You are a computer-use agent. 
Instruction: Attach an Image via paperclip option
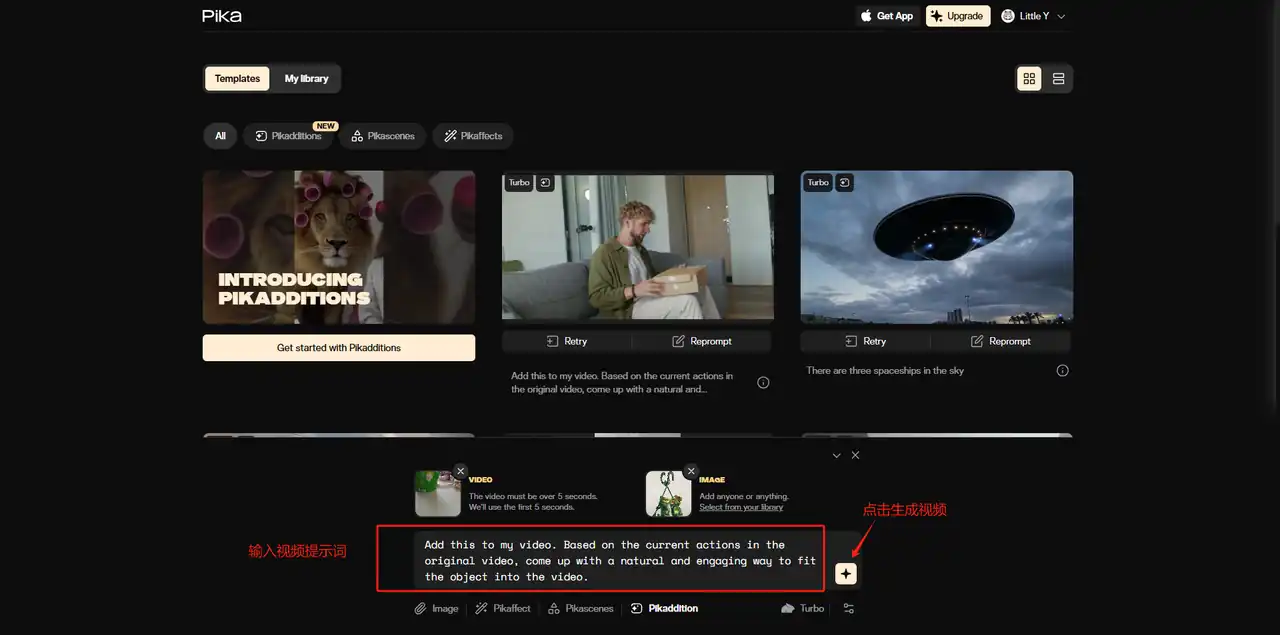point(437,608)
